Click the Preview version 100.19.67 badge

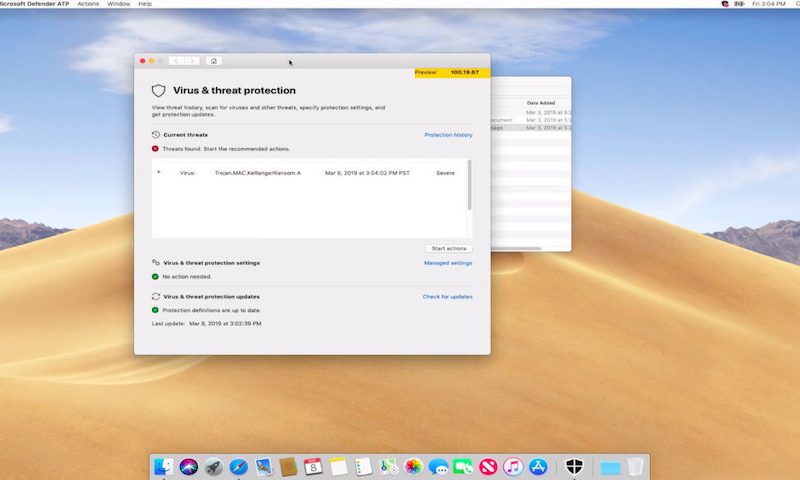[453, 72]
